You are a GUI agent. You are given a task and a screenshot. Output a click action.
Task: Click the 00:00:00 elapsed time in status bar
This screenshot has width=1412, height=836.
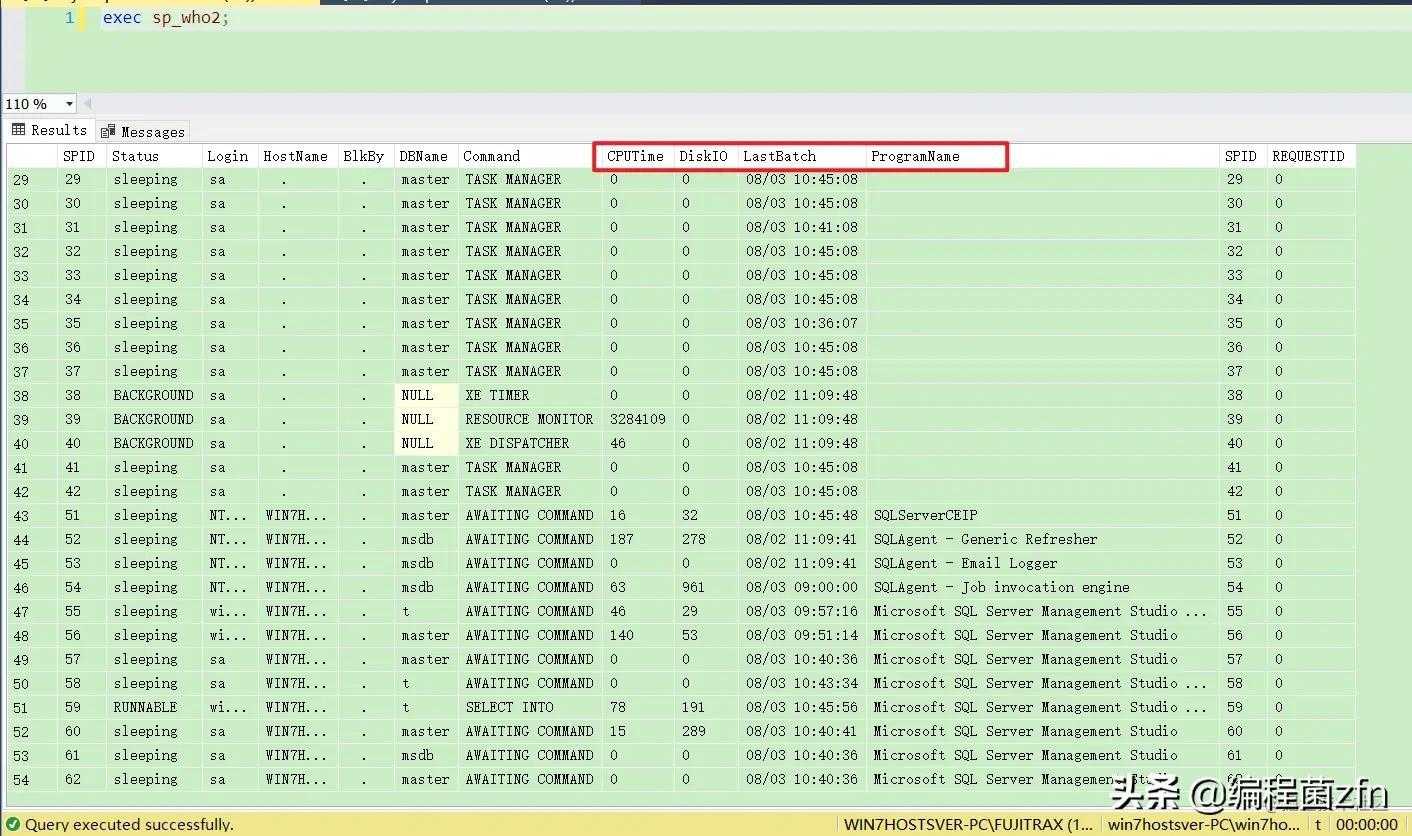tap(1367, 825)
